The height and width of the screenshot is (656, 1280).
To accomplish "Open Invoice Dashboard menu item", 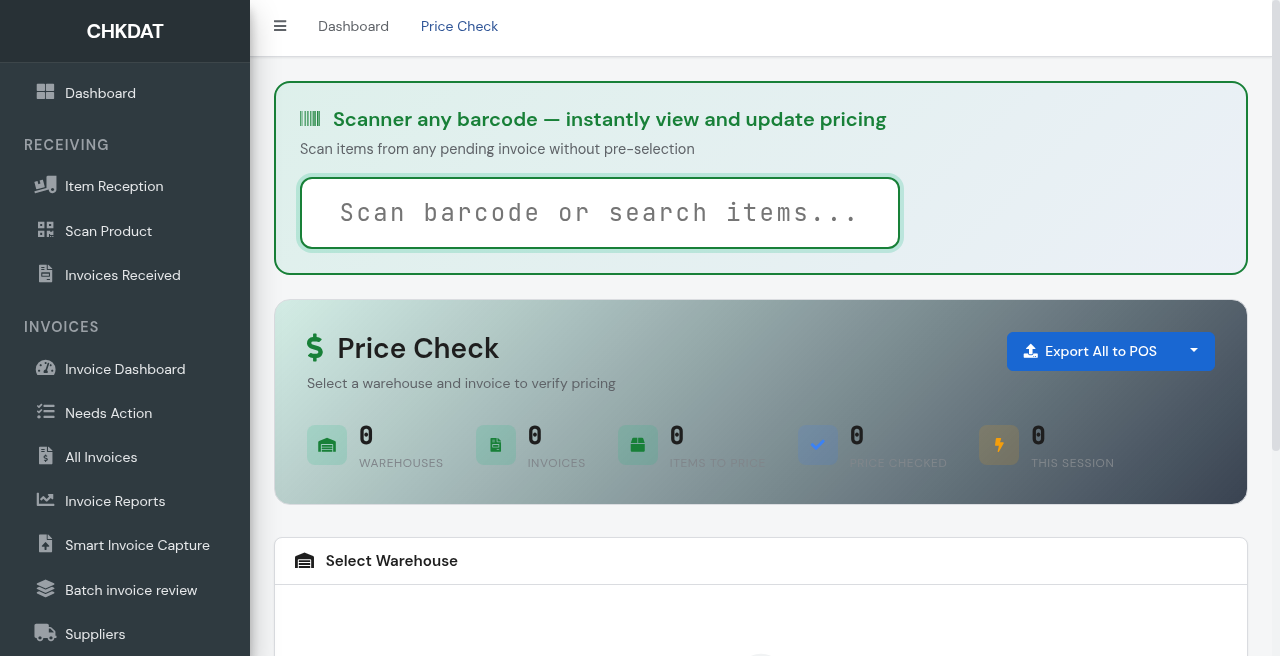I will point(125,369).
